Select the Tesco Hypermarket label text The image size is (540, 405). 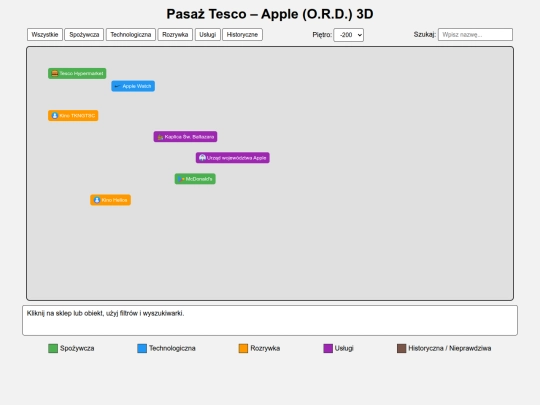point(81,73)
